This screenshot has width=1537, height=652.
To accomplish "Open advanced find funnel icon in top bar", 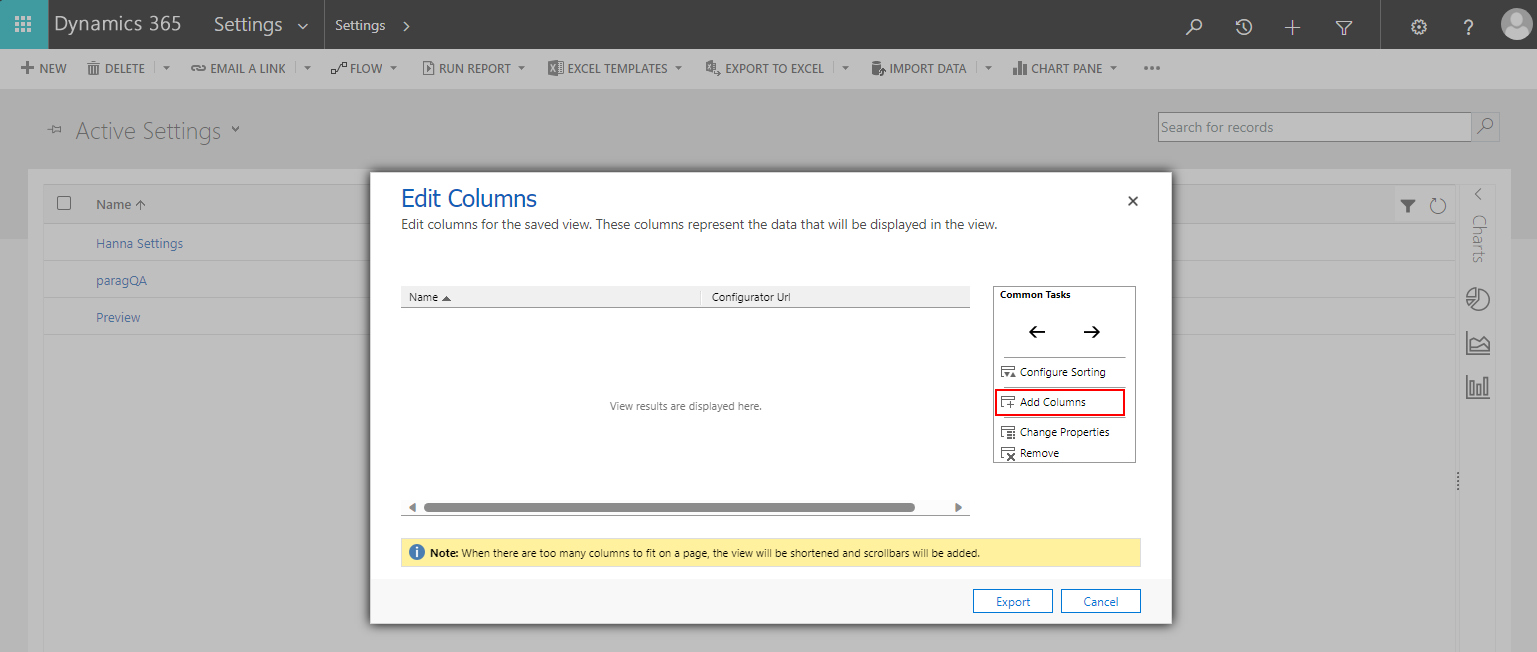I will (x=1343, y=27).
